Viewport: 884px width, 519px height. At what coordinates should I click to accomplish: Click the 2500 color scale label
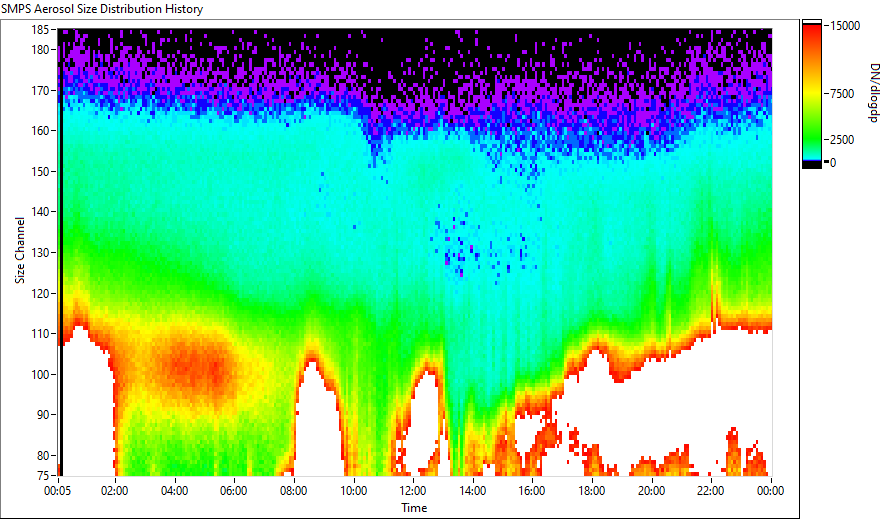[842, 140]
